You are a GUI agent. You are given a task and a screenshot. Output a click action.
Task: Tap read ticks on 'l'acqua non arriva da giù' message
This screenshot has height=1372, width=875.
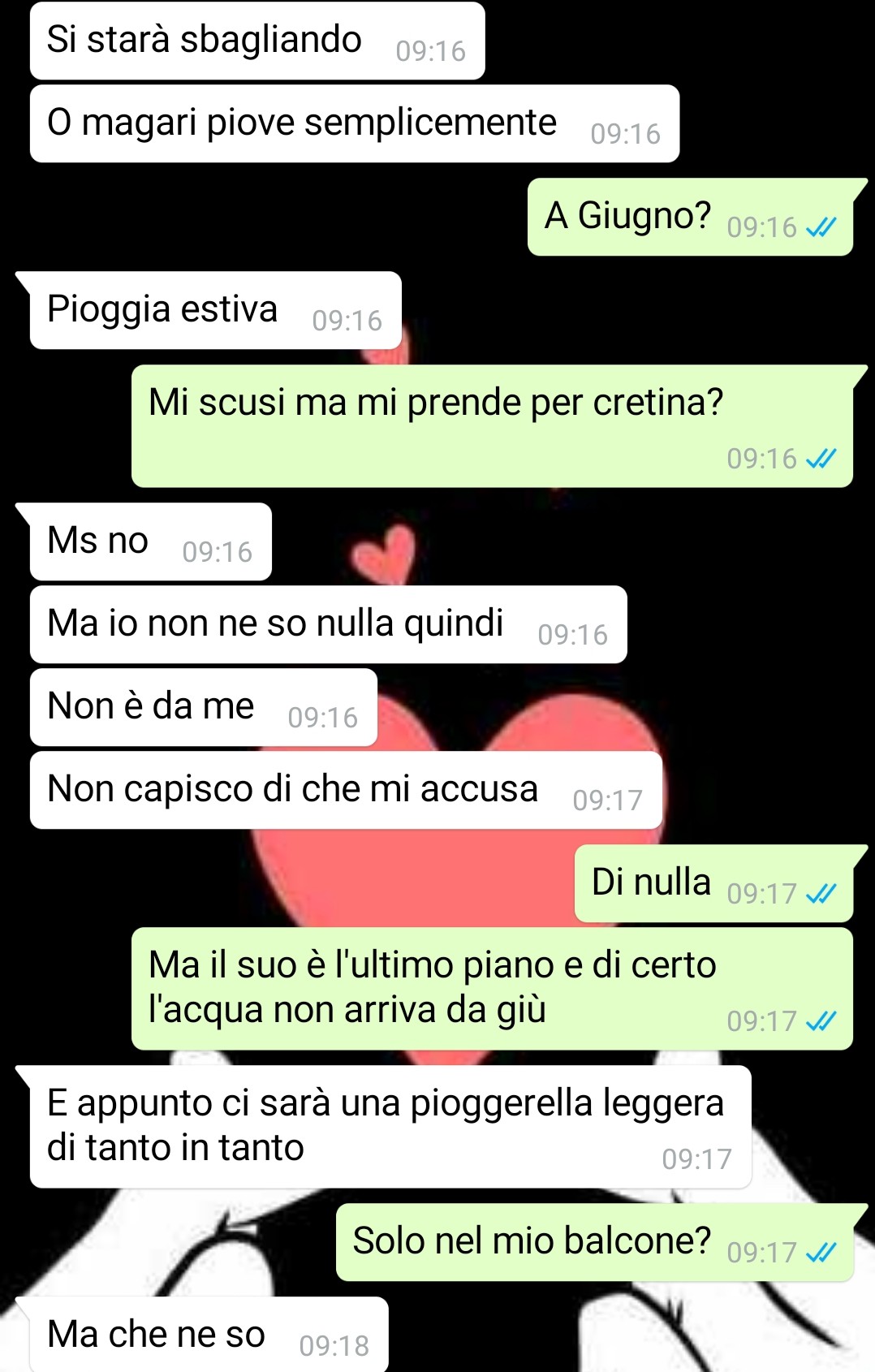pos(821,1021)
